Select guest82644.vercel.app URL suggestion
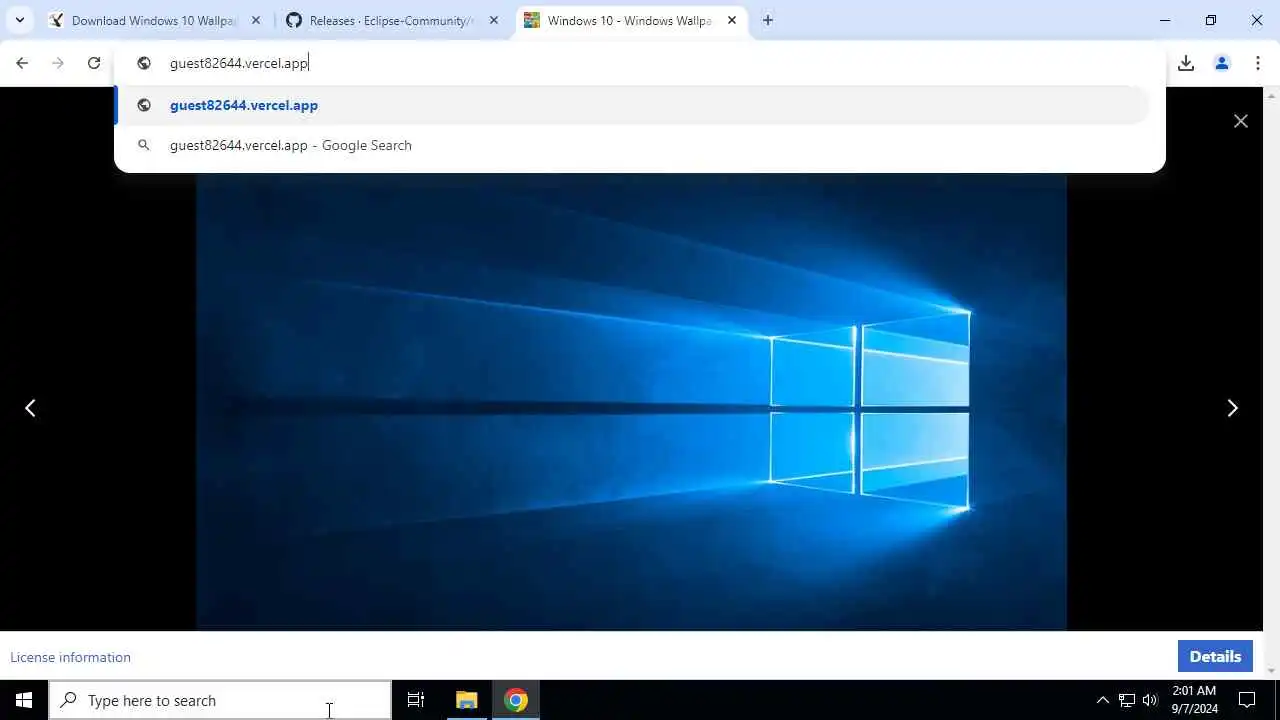Screen dimensions: 1280x720 [x=632, y=105]
